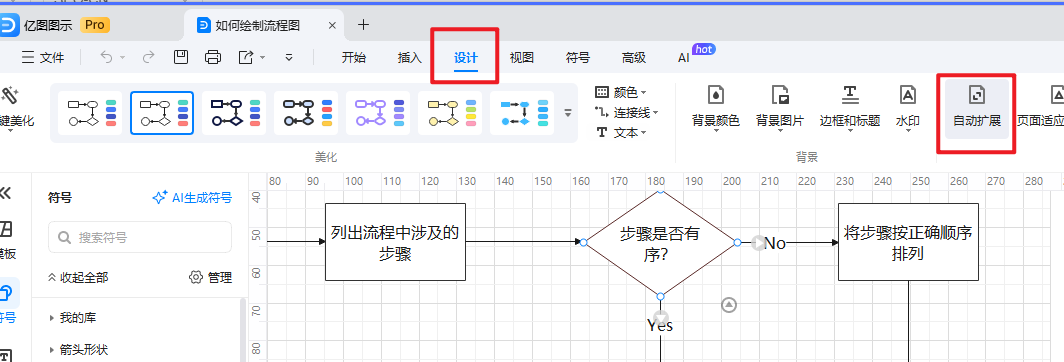This screenshot has width=1064, height=362.
Task: Select the highlighted second theme thumbnail
Action: click(162, 113)
